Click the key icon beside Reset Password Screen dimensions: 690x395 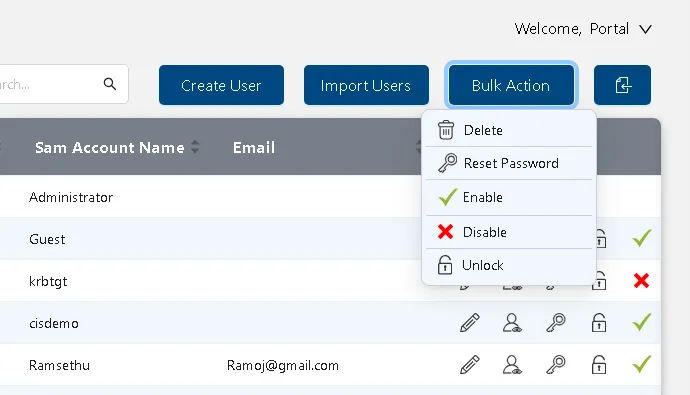[447, 163]
